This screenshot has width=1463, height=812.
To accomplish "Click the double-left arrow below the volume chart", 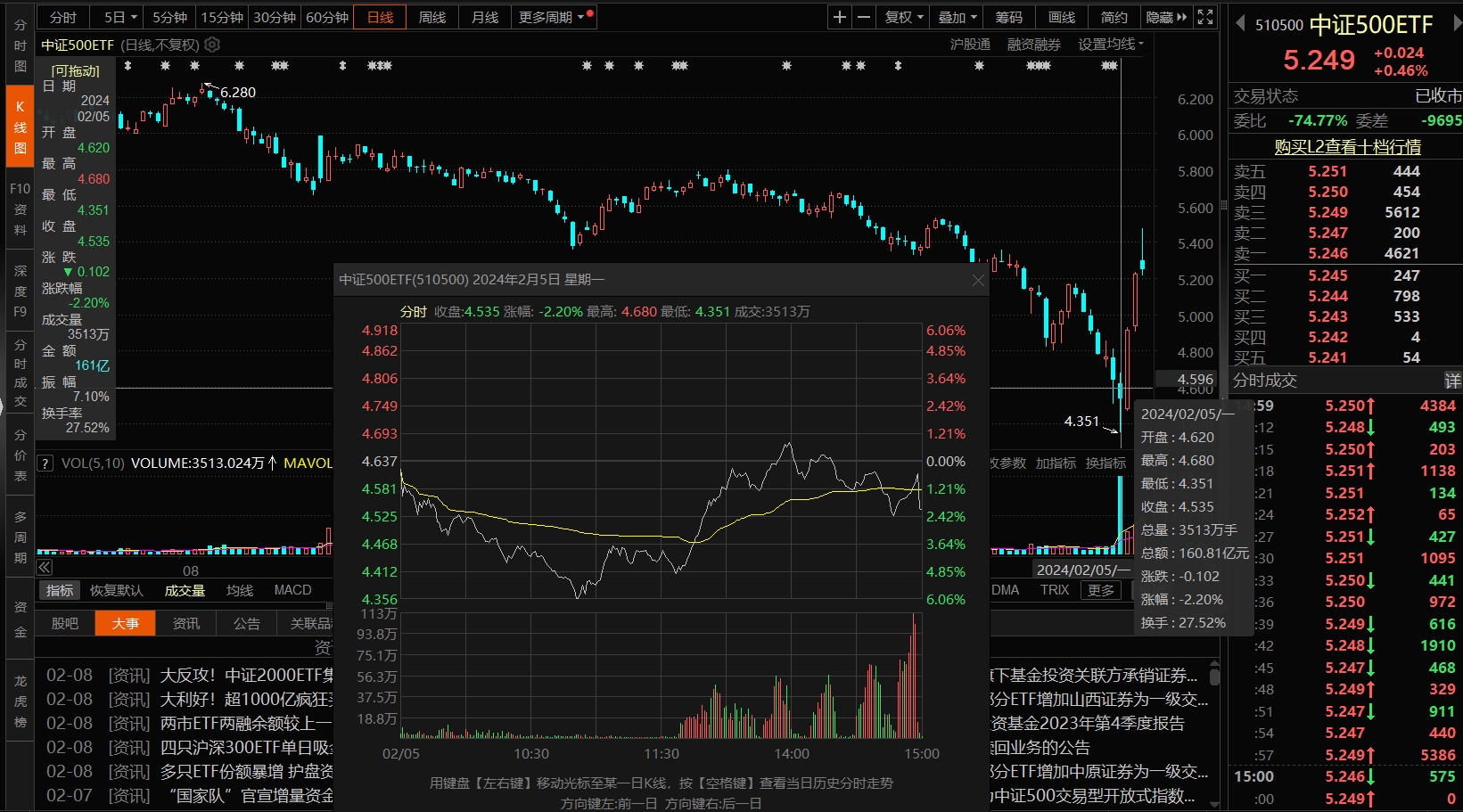I will tap(45, 568).
